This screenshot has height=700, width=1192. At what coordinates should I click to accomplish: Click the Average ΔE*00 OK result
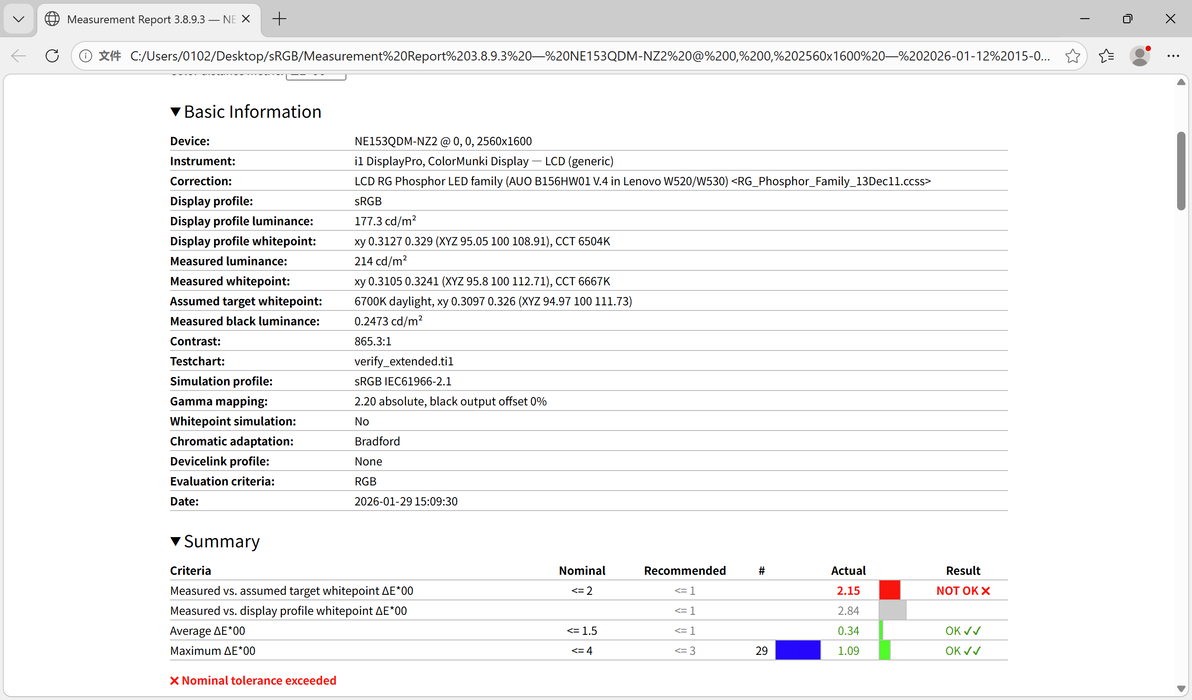[x=962, y=631]
